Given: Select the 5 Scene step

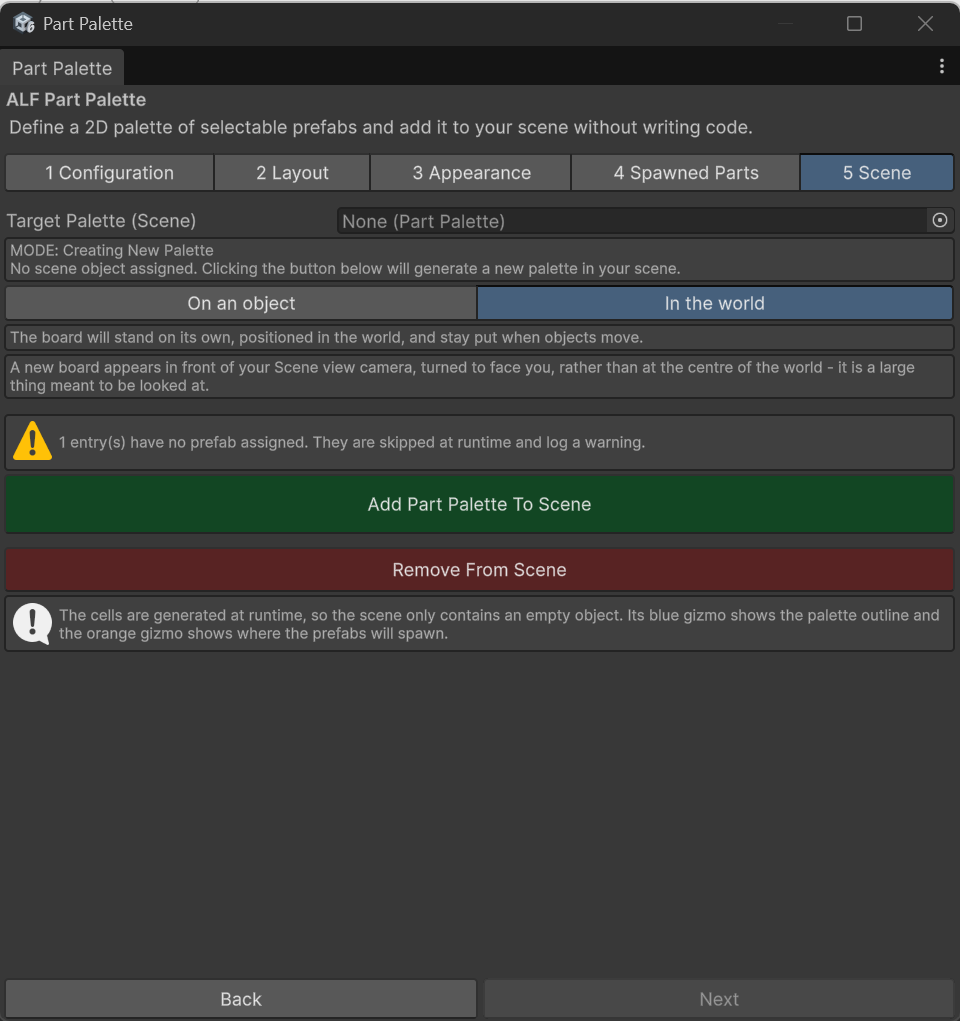Looking at the screenshot, I should (877, 173).
